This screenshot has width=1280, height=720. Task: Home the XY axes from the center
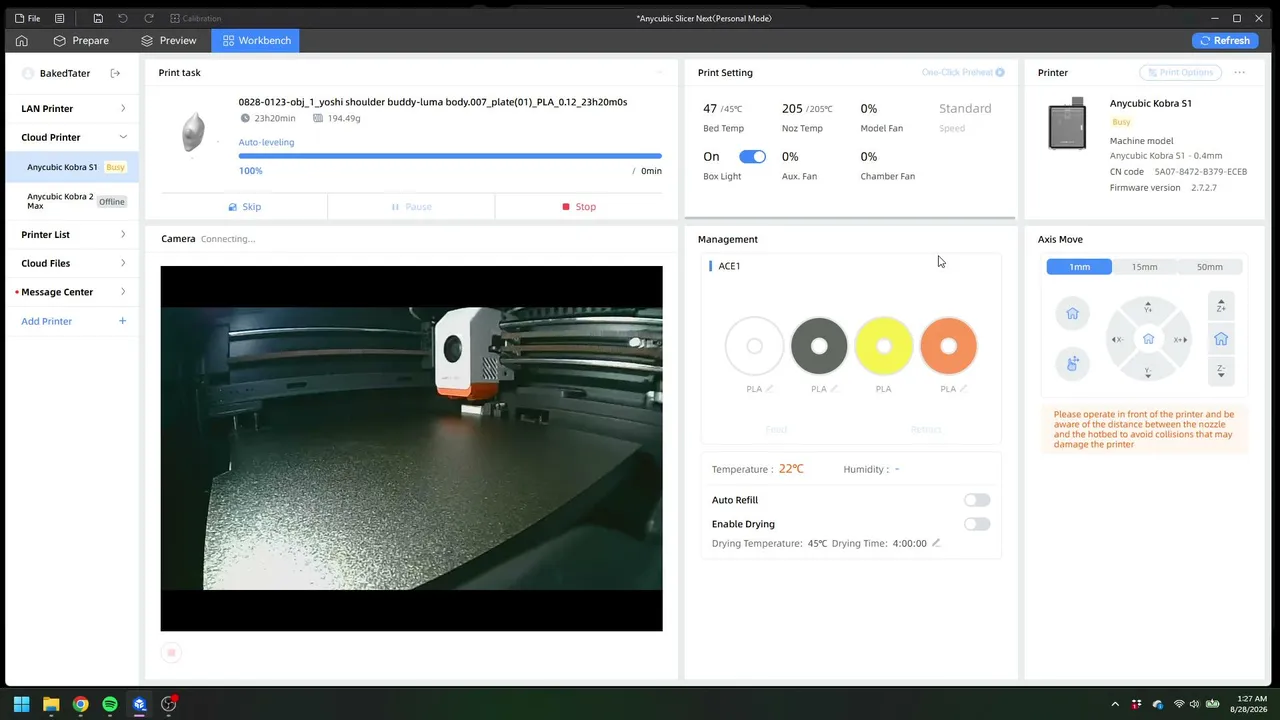click(1148, 339)
